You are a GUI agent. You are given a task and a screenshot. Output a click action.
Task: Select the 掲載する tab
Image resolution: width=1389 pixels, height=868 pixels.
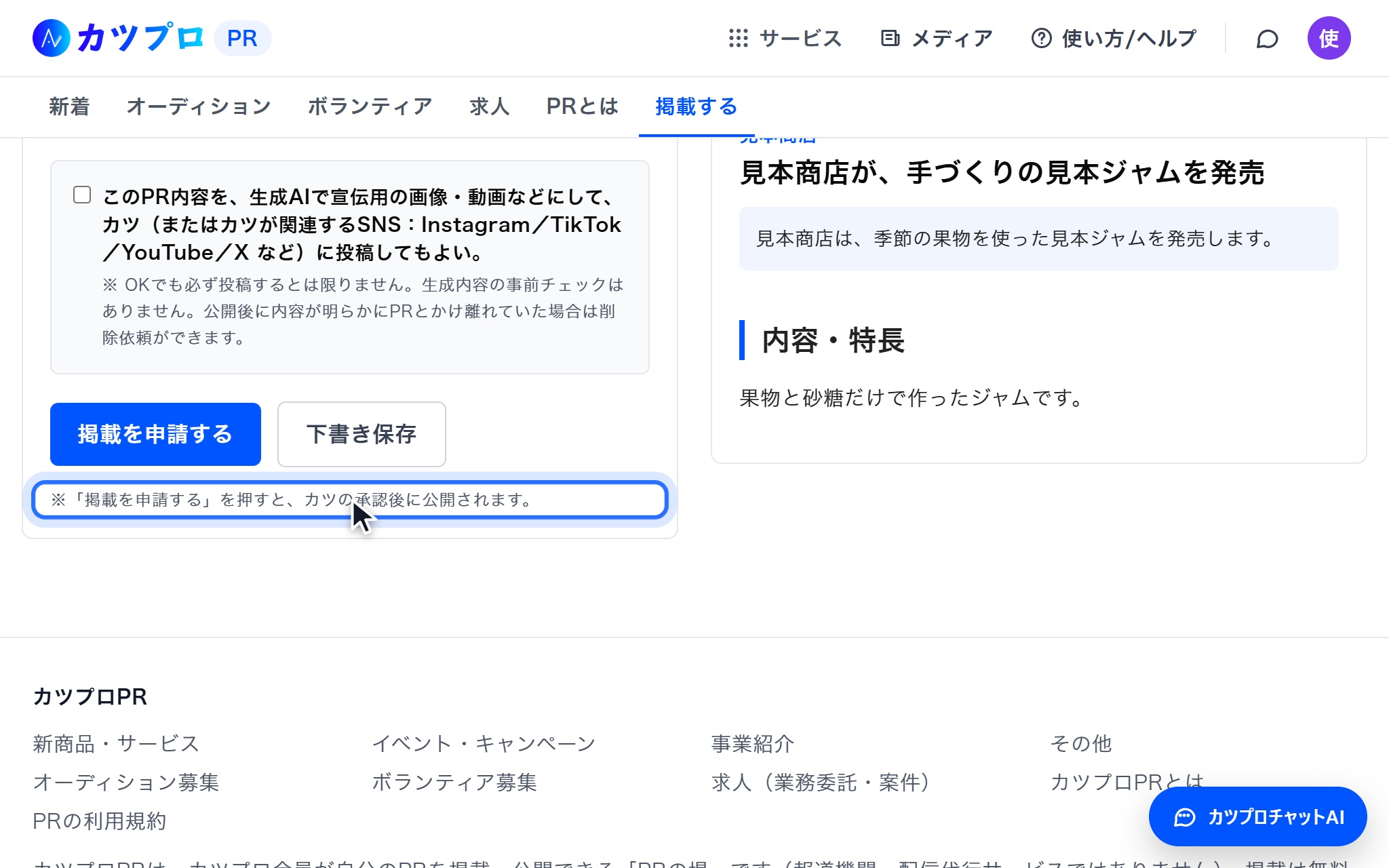(x=697, y=106)
